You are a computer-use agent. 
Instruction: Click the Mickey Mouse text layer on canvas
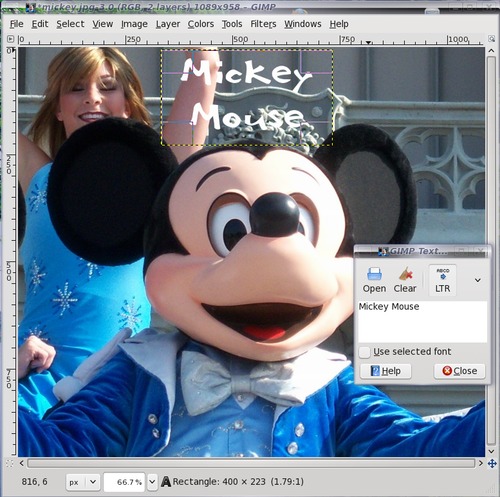(x=247, y=97)
